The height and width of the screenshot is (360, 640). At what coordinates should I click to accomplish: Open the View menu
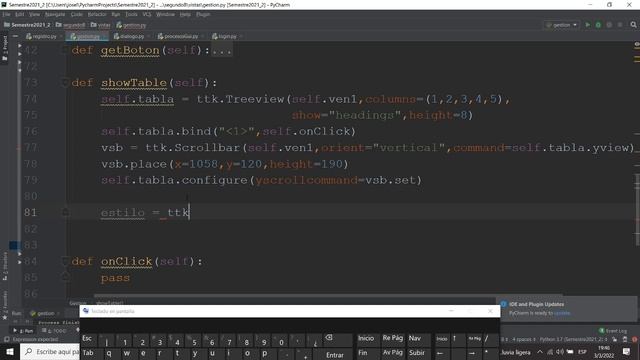[34, 14]
